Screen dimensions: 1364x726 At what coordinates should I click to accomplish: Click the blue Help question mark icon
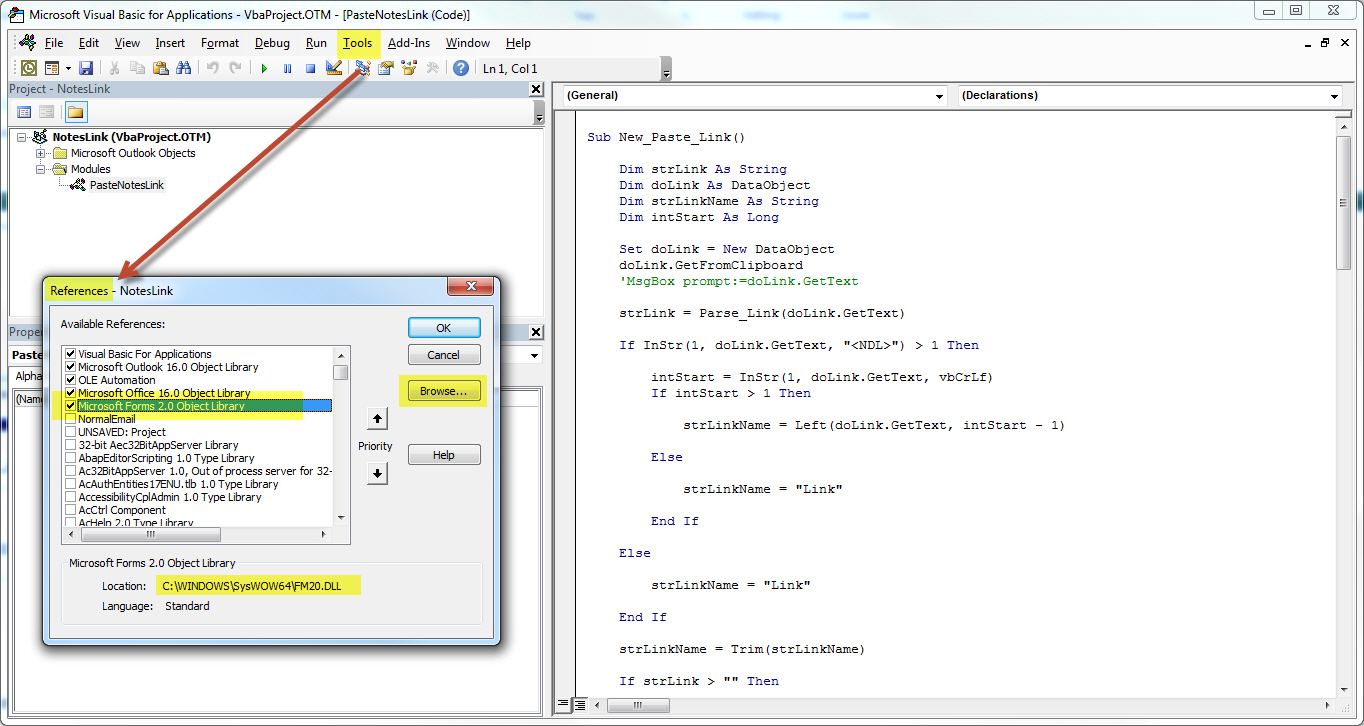point(460,68)
